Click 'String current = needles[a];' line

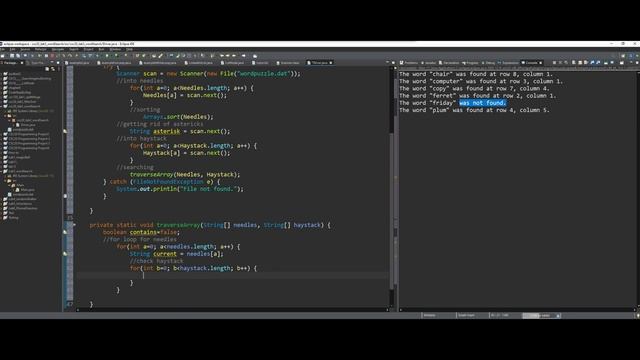[x=176, y=253]
